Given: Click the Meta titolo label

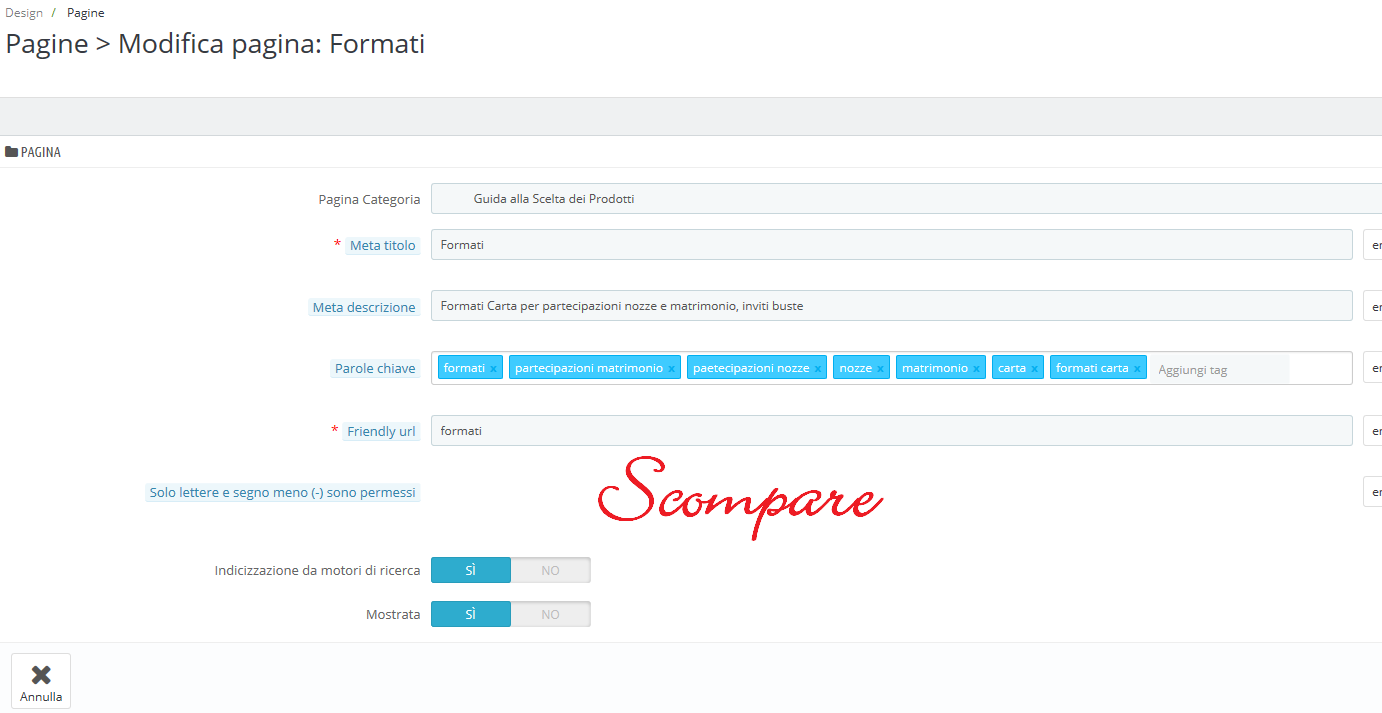Looking at the screenshot, I should point(382,245).
